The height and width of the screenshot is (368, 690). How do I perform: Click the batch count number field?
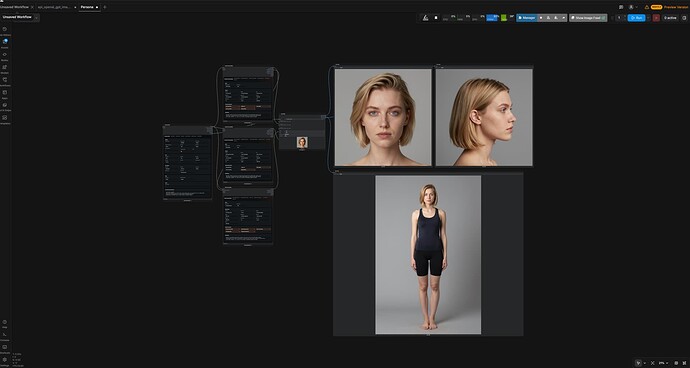tap(619, 18)
